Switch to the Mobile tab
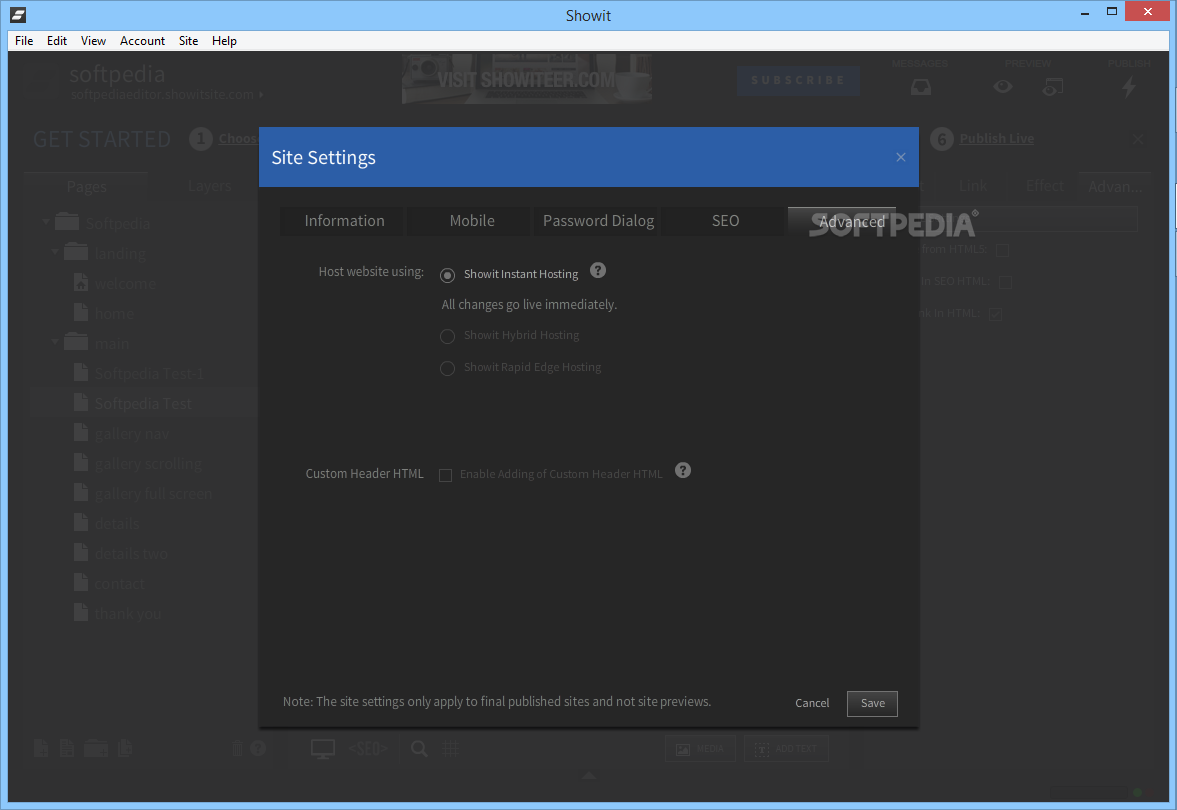This screenshot has height=810, width=1177. point(471,221)
